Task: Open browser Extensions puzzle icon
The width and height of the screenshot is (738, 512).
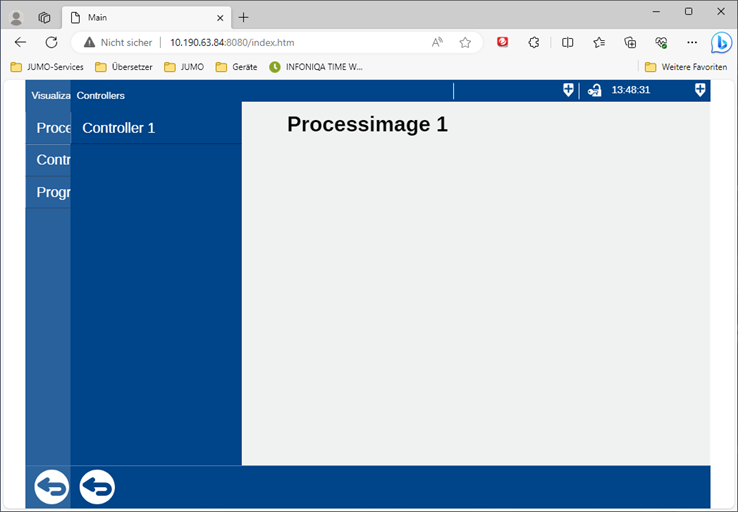Action: click(534, 43)
